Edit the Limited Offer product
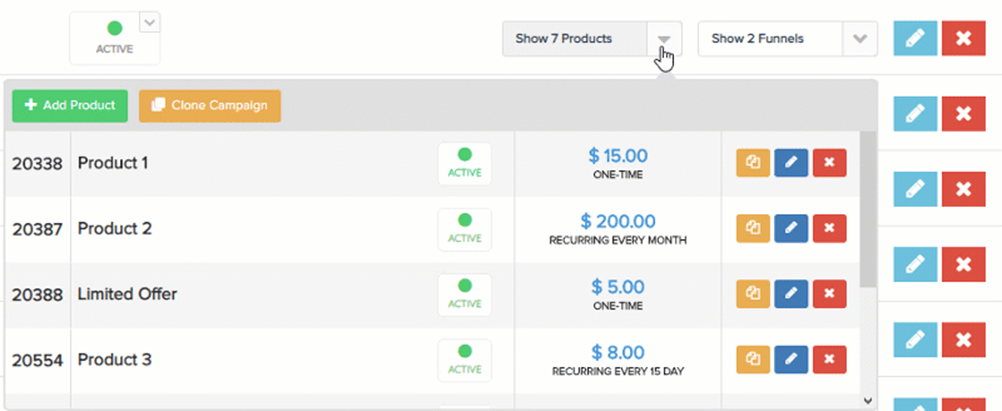 791,294
